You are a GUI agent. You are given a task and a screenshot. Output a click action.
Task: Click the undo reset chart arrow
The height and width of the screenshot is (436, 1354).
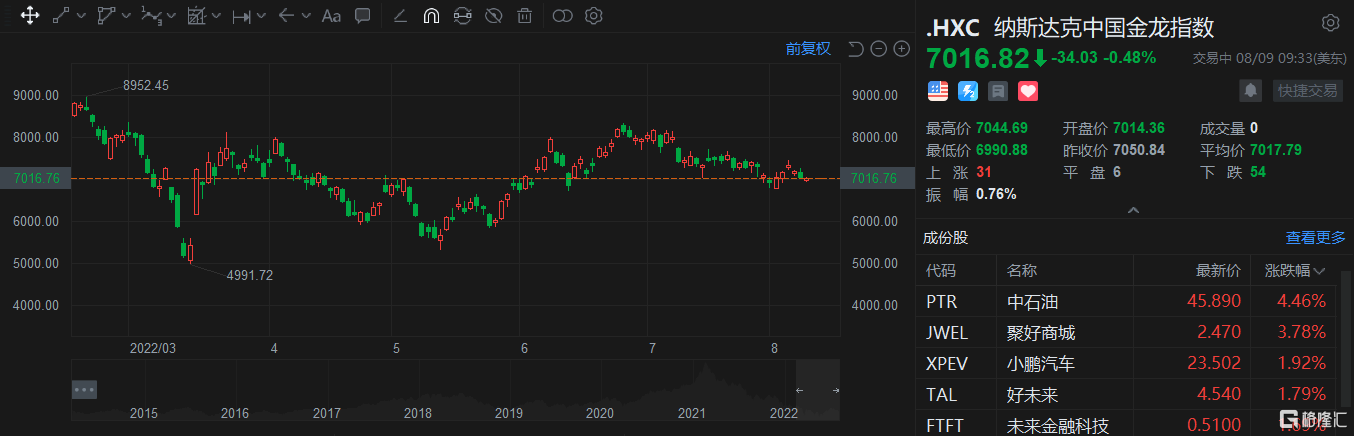click(855, 49)
